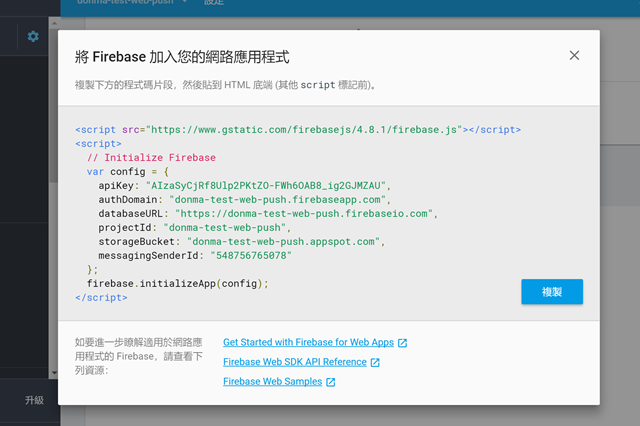The image size is (640, 426).
Task: Open Firebase Web SDK API Reference link
Action: coord(295,362)
